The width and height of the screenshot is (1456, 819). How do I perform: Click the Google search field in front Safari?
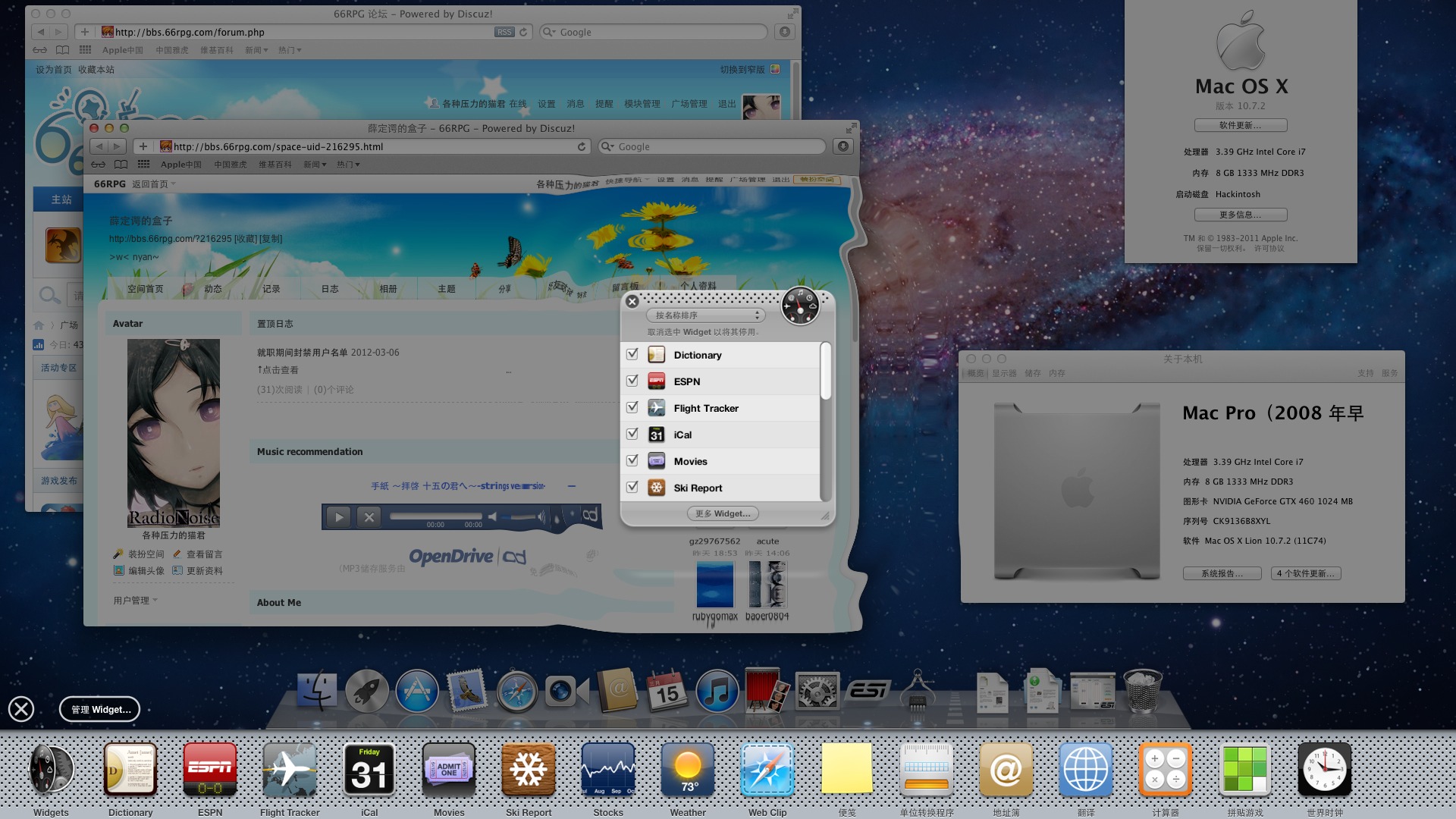coord(712,146)
